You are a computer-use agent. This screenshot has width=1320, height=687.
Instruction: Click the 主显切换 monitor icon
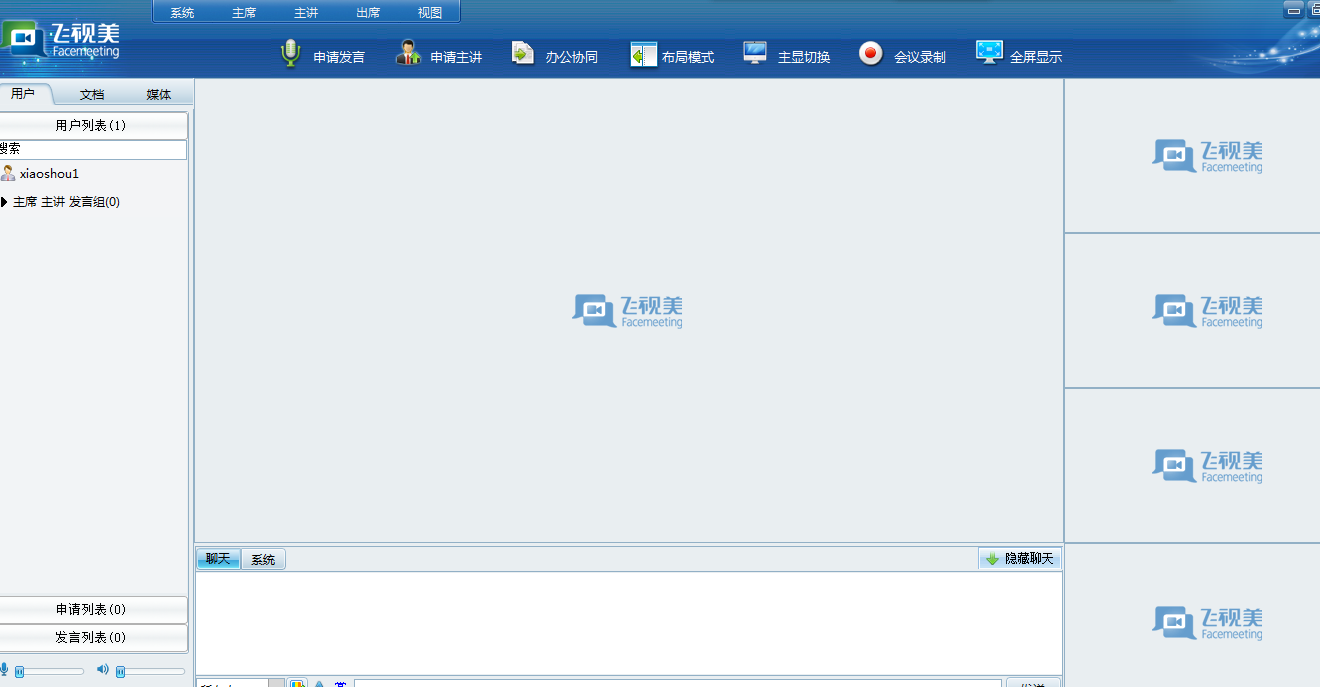pyautogui.click(x=755, y=54)
